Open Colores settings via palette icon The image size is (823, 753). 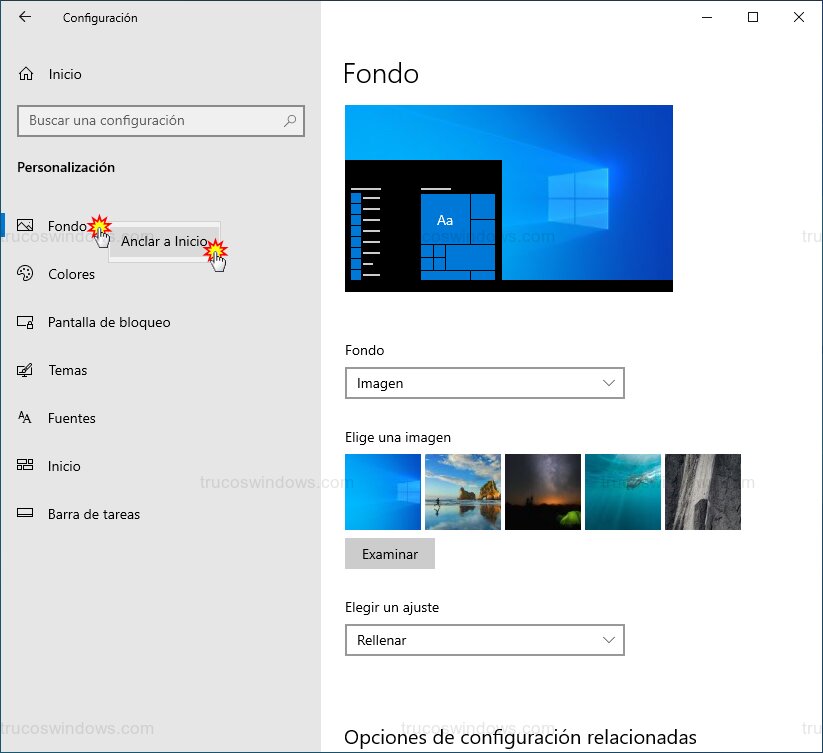point(25,274)
